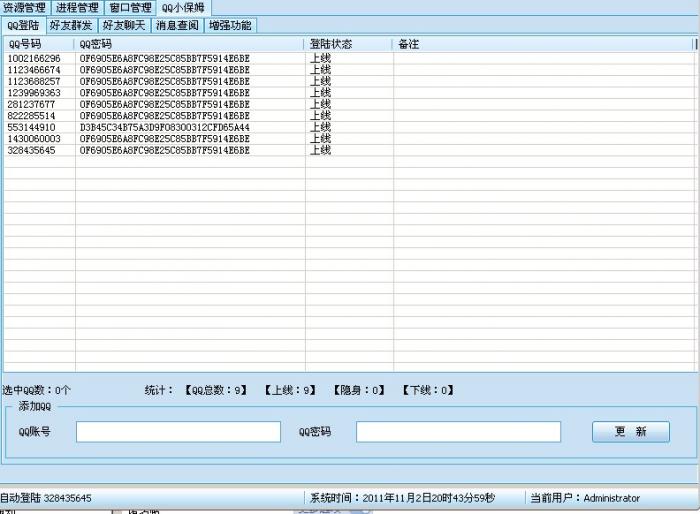The height and width of the screenshot is (514, 700).
Task: Click 上线 status in row 1123688257
Action: click(x=321, y=82)
